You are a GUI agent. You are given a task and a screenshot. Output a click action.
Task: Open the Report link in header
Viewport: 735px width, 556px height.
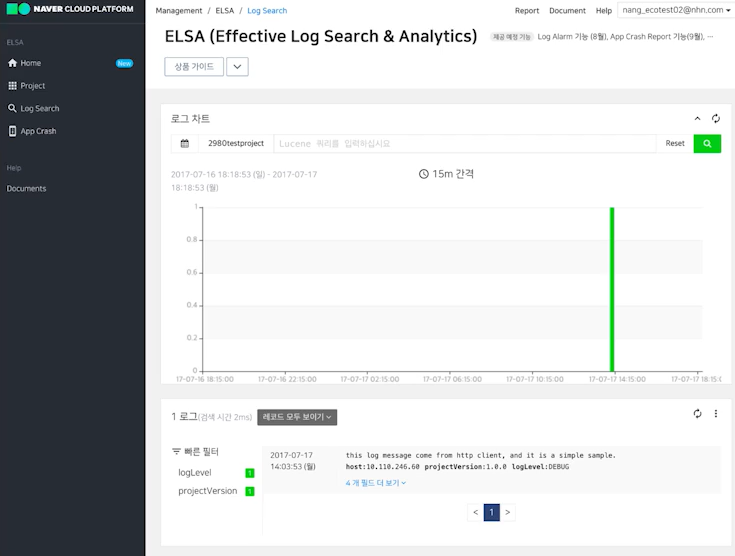tap(527, 10)
